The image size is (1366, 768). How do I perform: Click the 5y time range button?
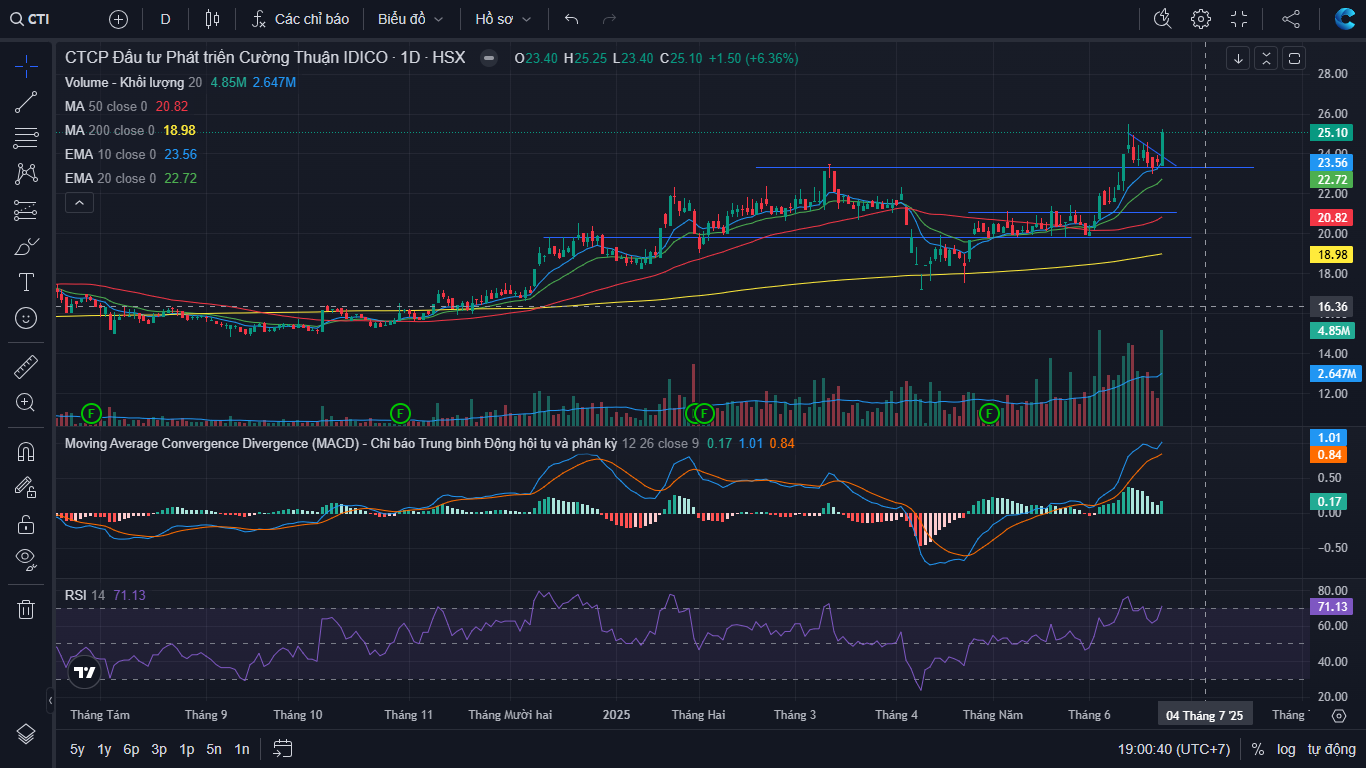(x=77, y=749)
